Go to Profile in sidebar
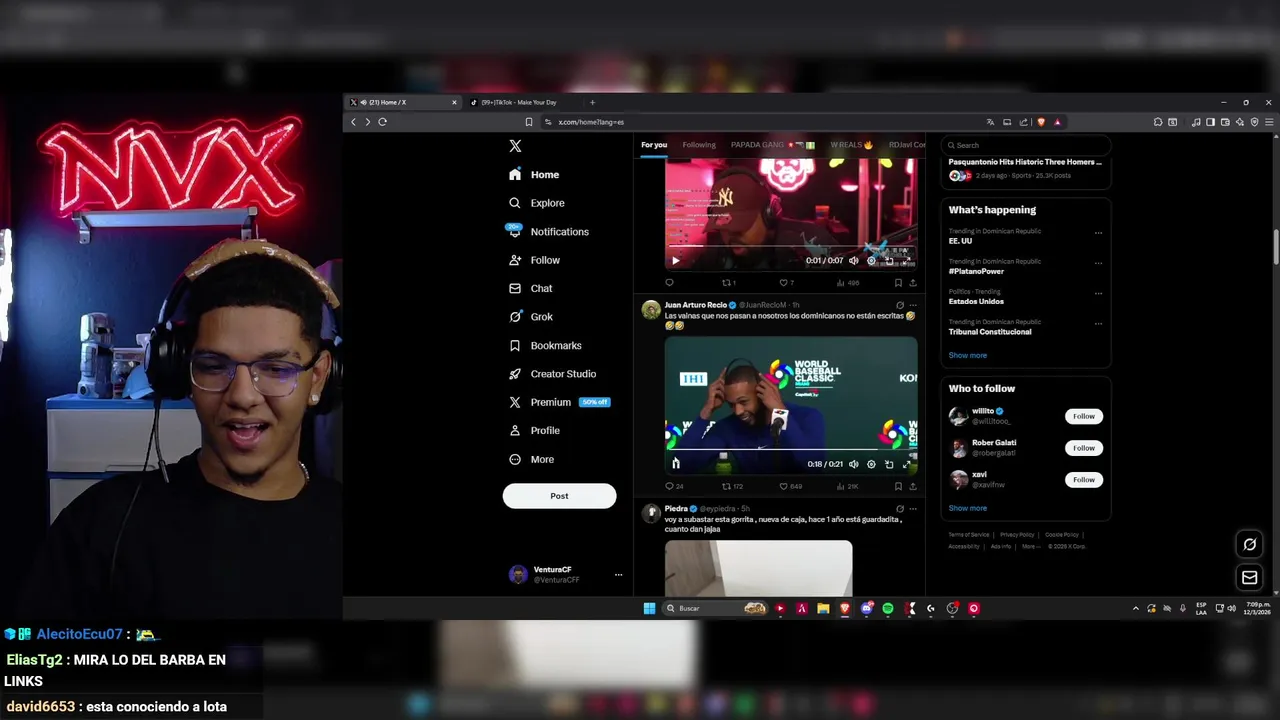This screenshot has height=720, width=1280. click(534, 430)
